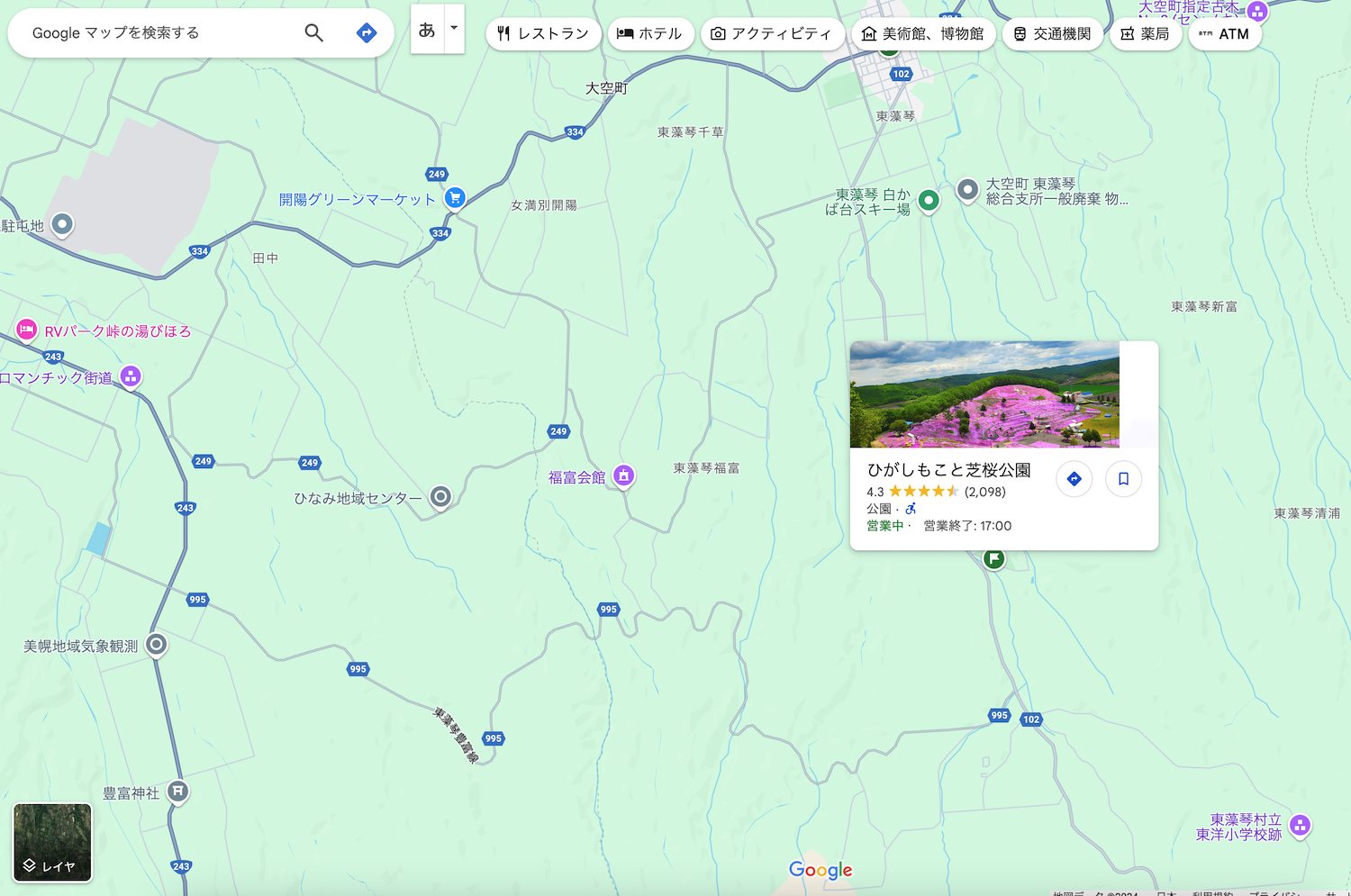Viewport: 1351px width, 896px height.
Task: Click the 豊富神社 shrine marker
Action: (x=178, y=791)
